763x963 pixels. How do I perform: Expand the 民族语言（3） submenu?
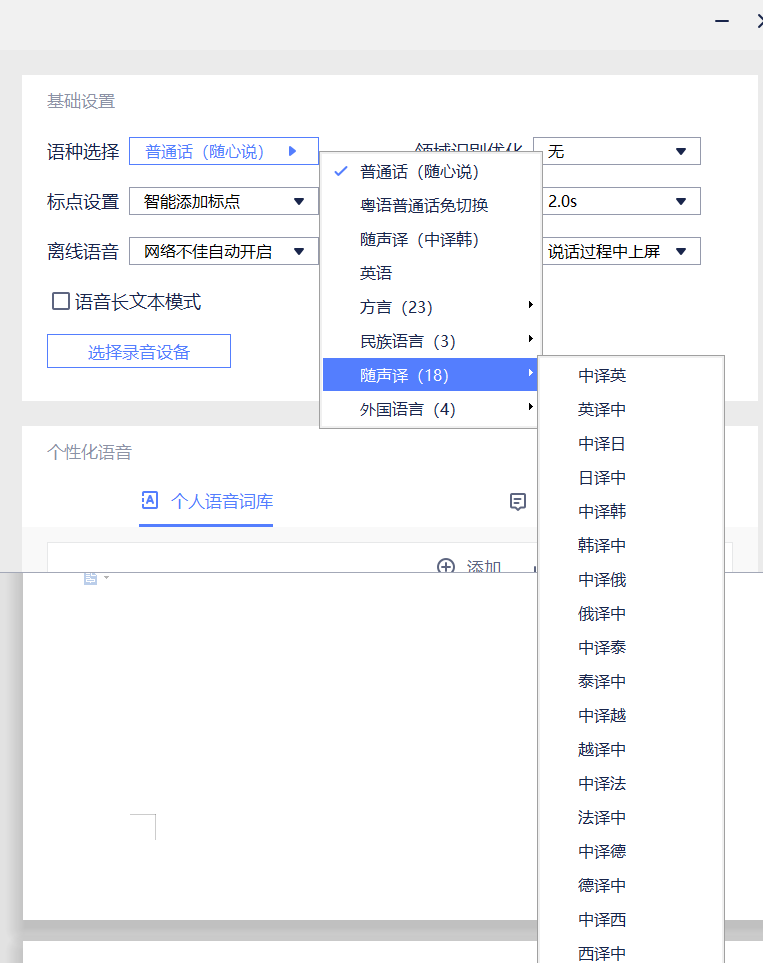click(430, 342)
